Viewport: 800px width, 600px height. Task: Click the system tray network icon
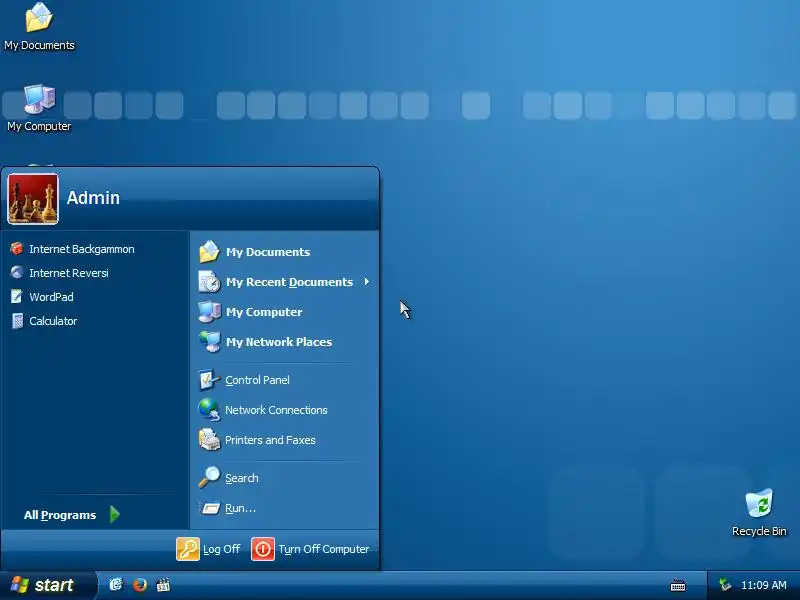click(x=725, y=585)
